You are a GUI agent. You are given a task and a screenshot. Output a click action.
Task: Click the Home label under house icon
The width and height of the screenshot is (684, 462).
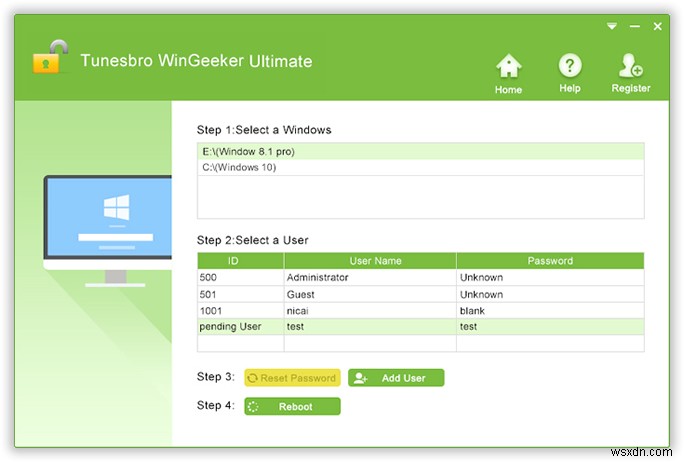point(508,90)
